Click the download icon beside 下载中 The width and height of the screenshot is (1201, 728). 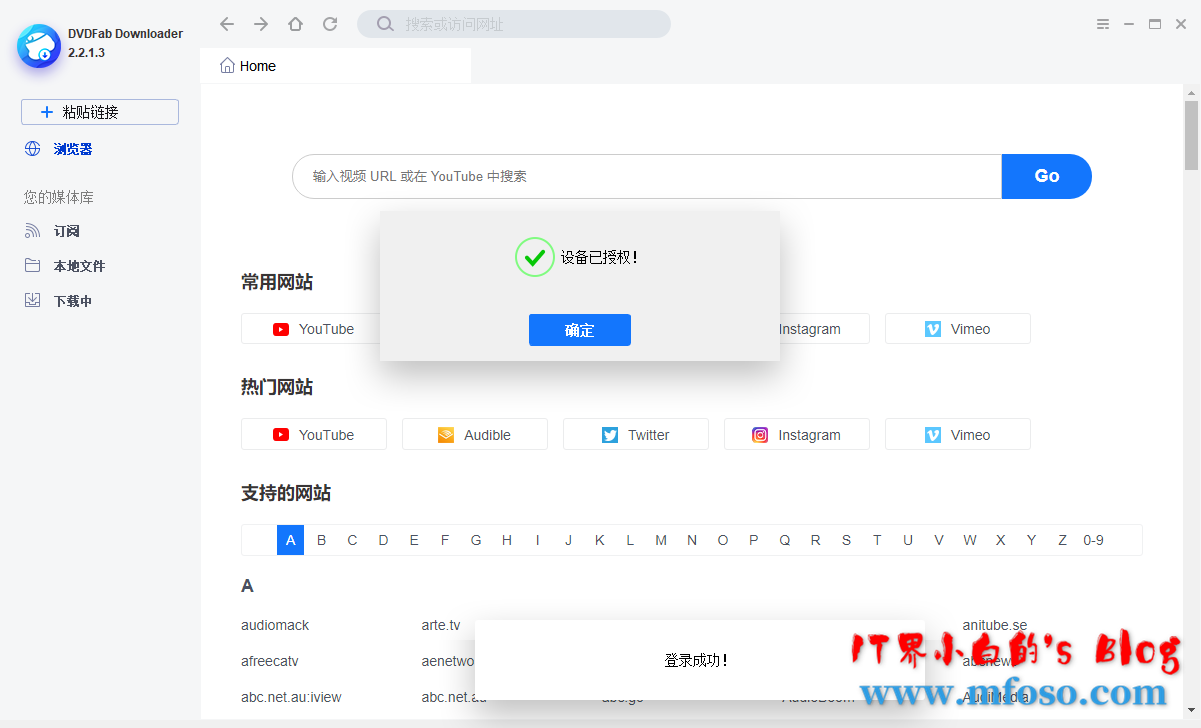33,300
